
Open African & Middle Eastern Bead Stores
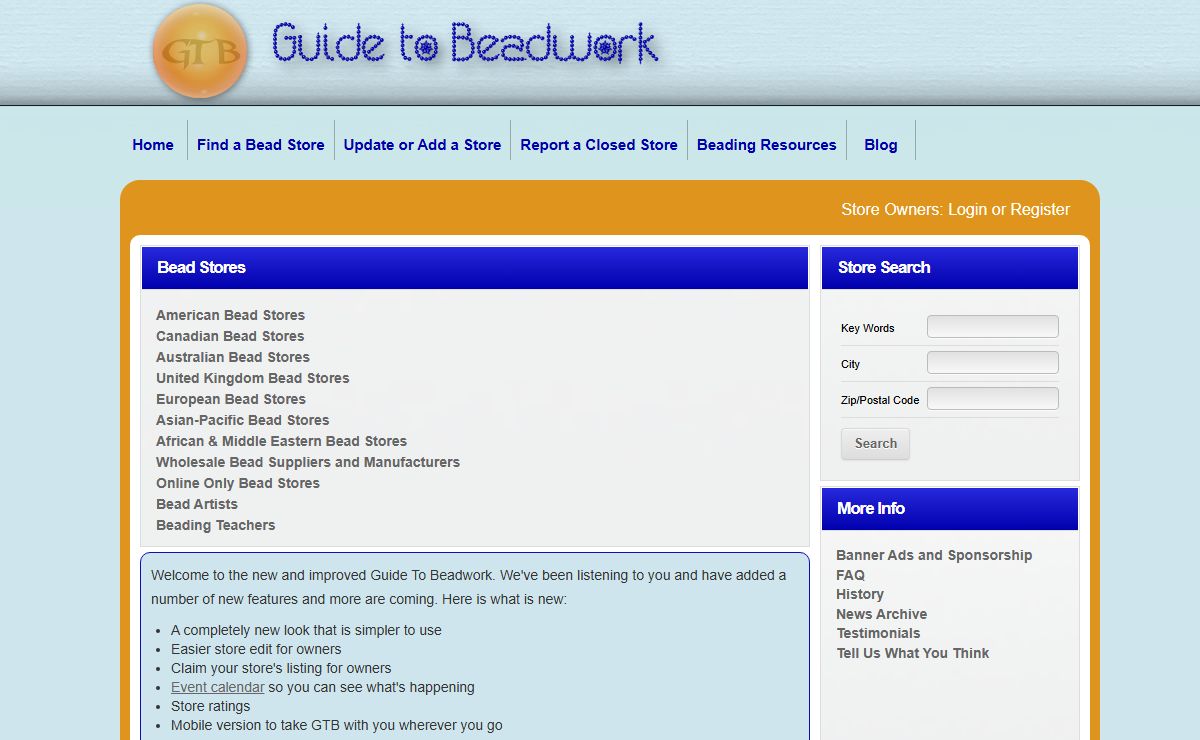281,441
